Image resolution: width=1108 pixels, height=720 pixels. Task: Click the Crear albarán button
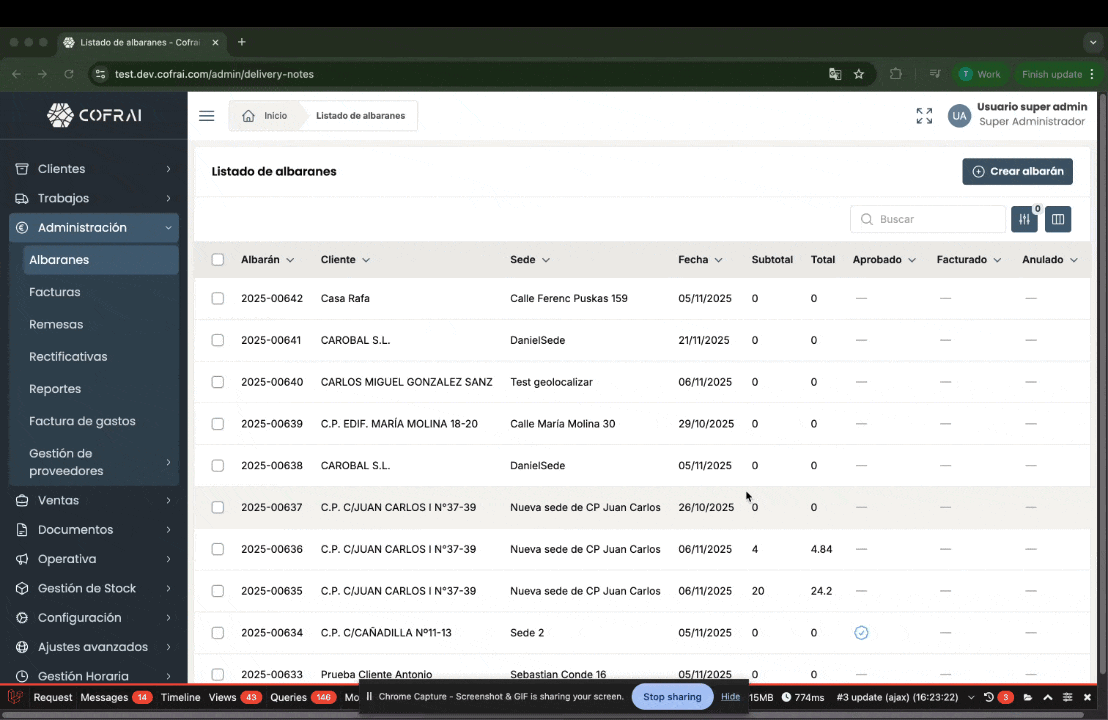pos(1017,172)
